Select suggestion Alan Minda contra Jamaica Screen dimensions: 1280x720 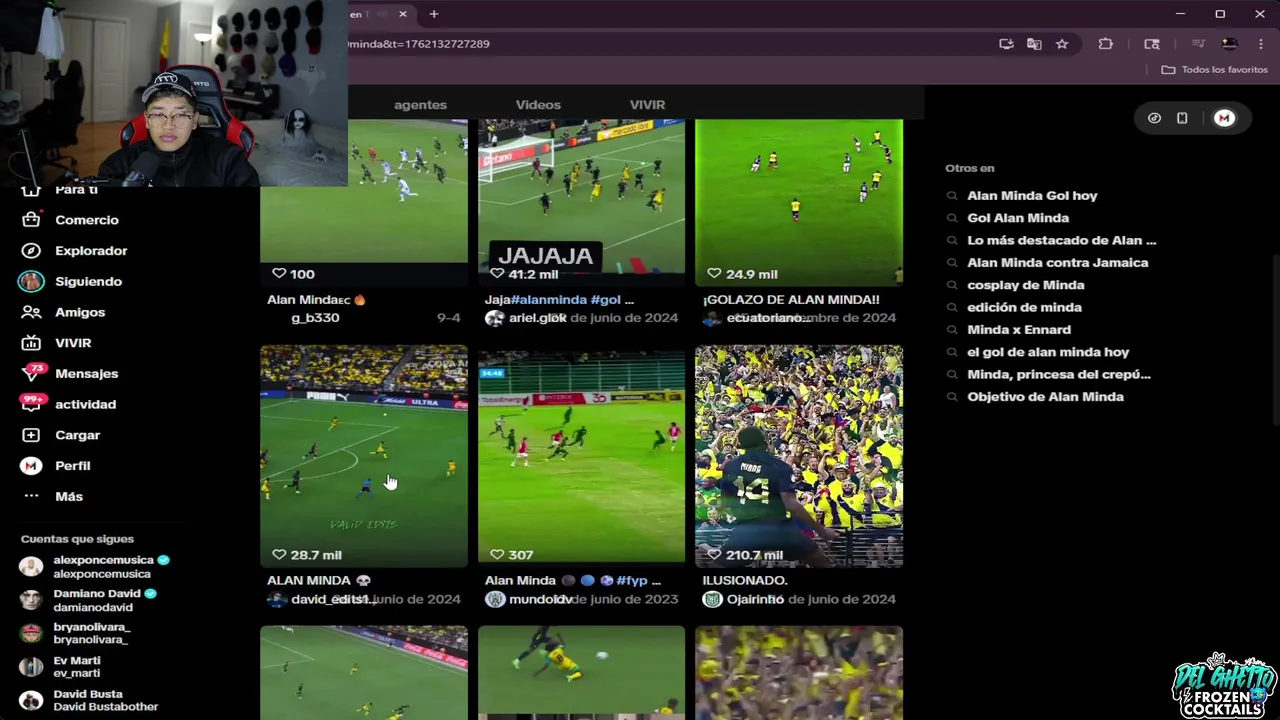pyautogui.click(x=1057, y=263)
